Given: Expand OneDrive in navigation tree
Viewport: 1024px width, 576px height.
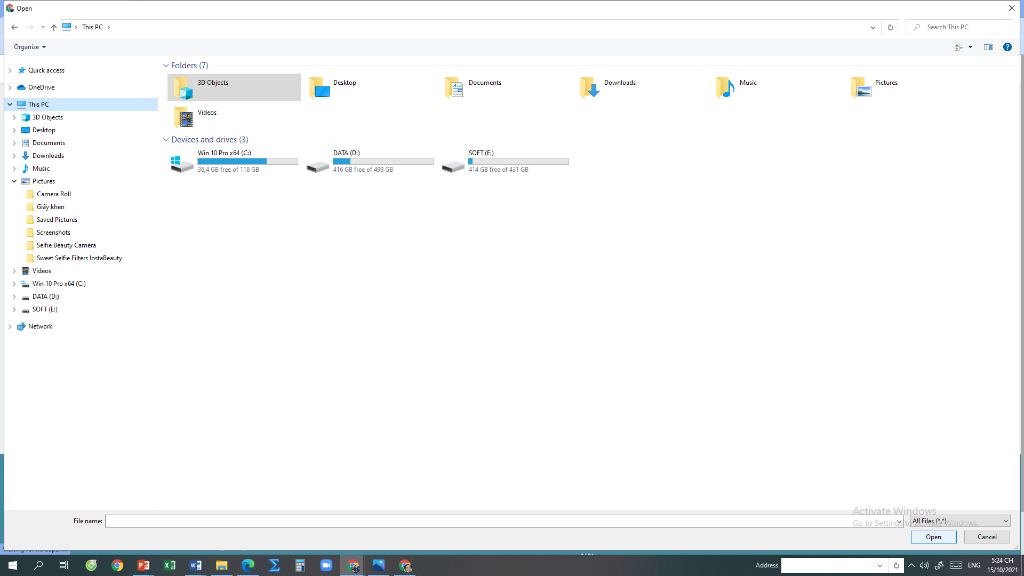Looking at the screenshot, I should (x=10, y=88).
